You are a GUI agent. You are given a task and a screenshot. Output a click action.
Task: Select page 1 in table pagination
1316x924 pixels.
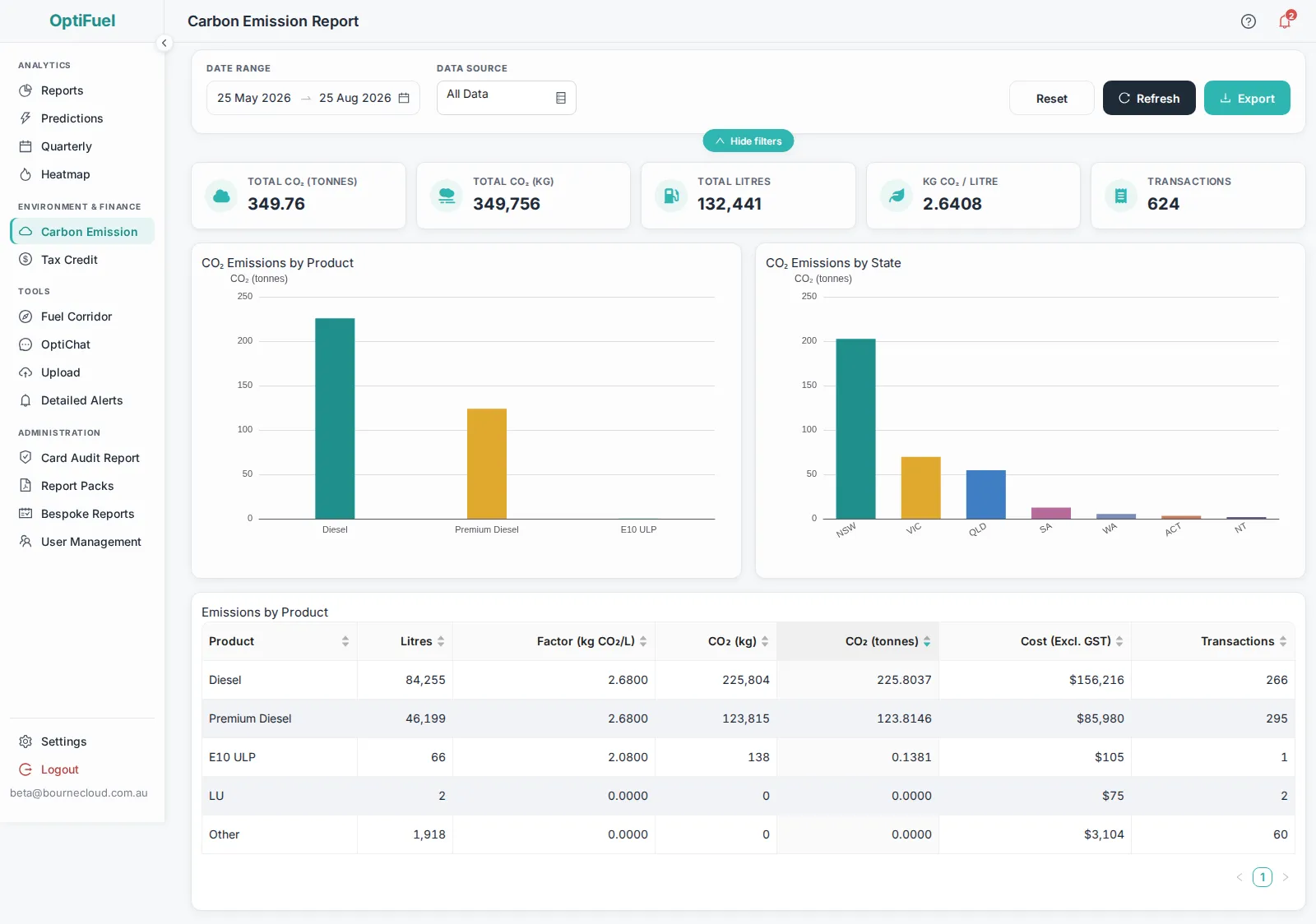(1263, 877)
